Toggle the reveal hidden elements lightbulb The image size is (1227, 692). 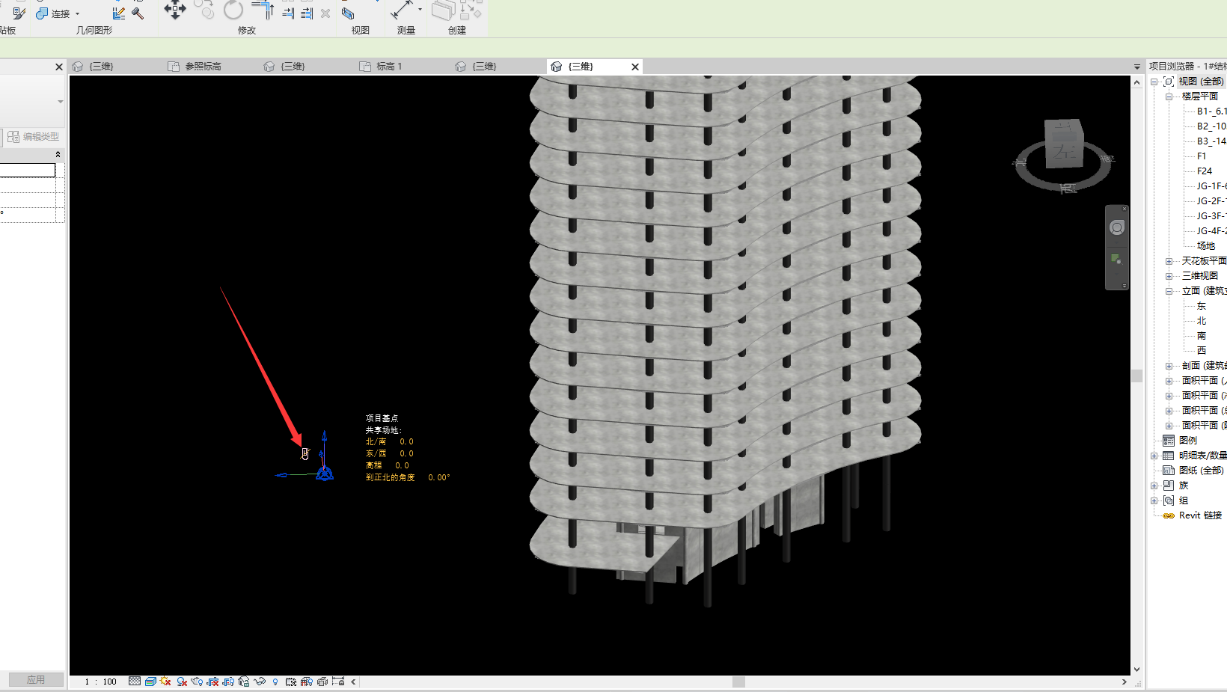click(x=275, y=681)
